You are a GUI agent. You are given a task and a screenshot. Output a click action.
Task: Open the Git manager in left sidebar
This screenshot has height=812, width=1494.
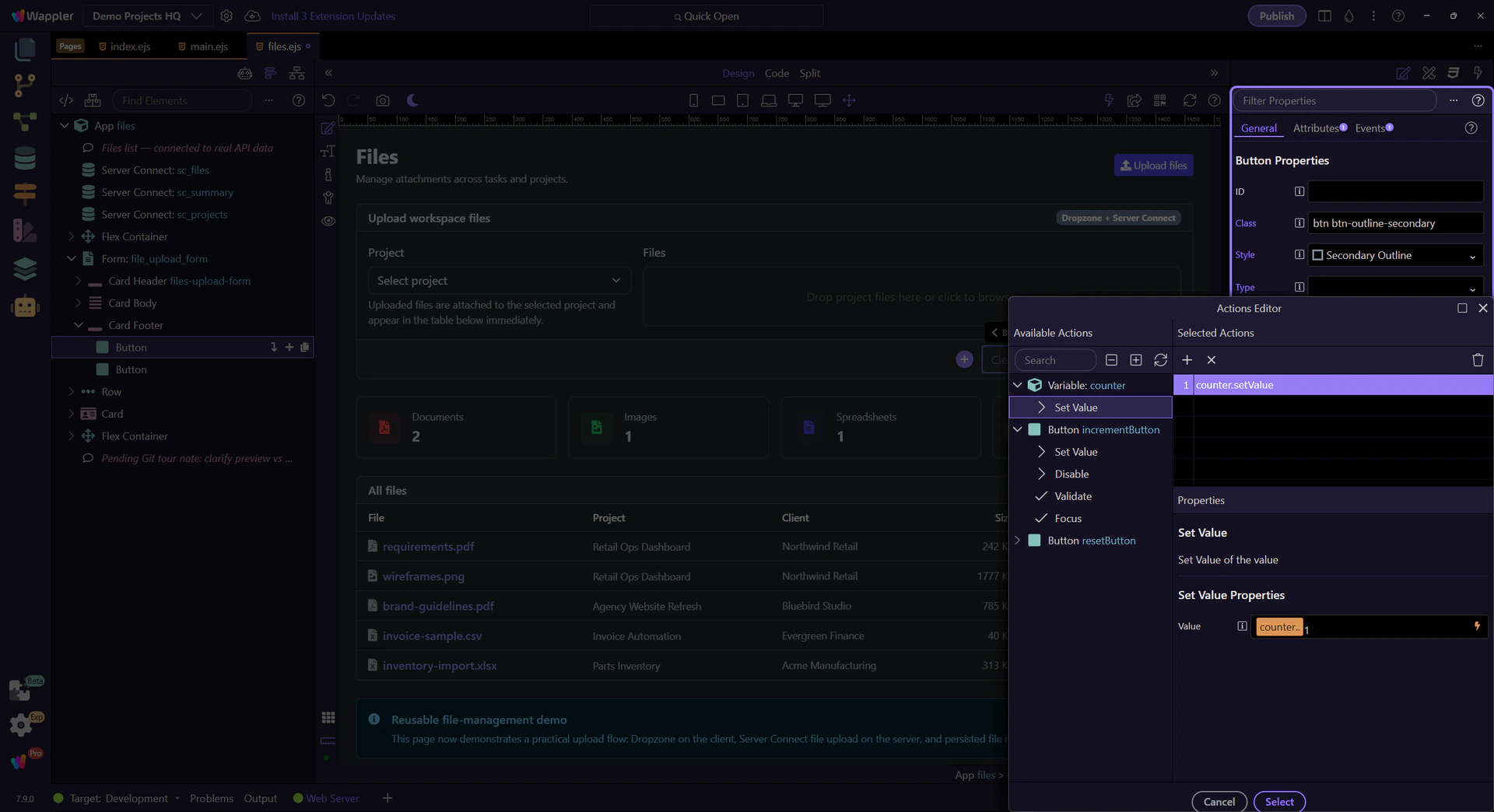(x=25, y=85)
